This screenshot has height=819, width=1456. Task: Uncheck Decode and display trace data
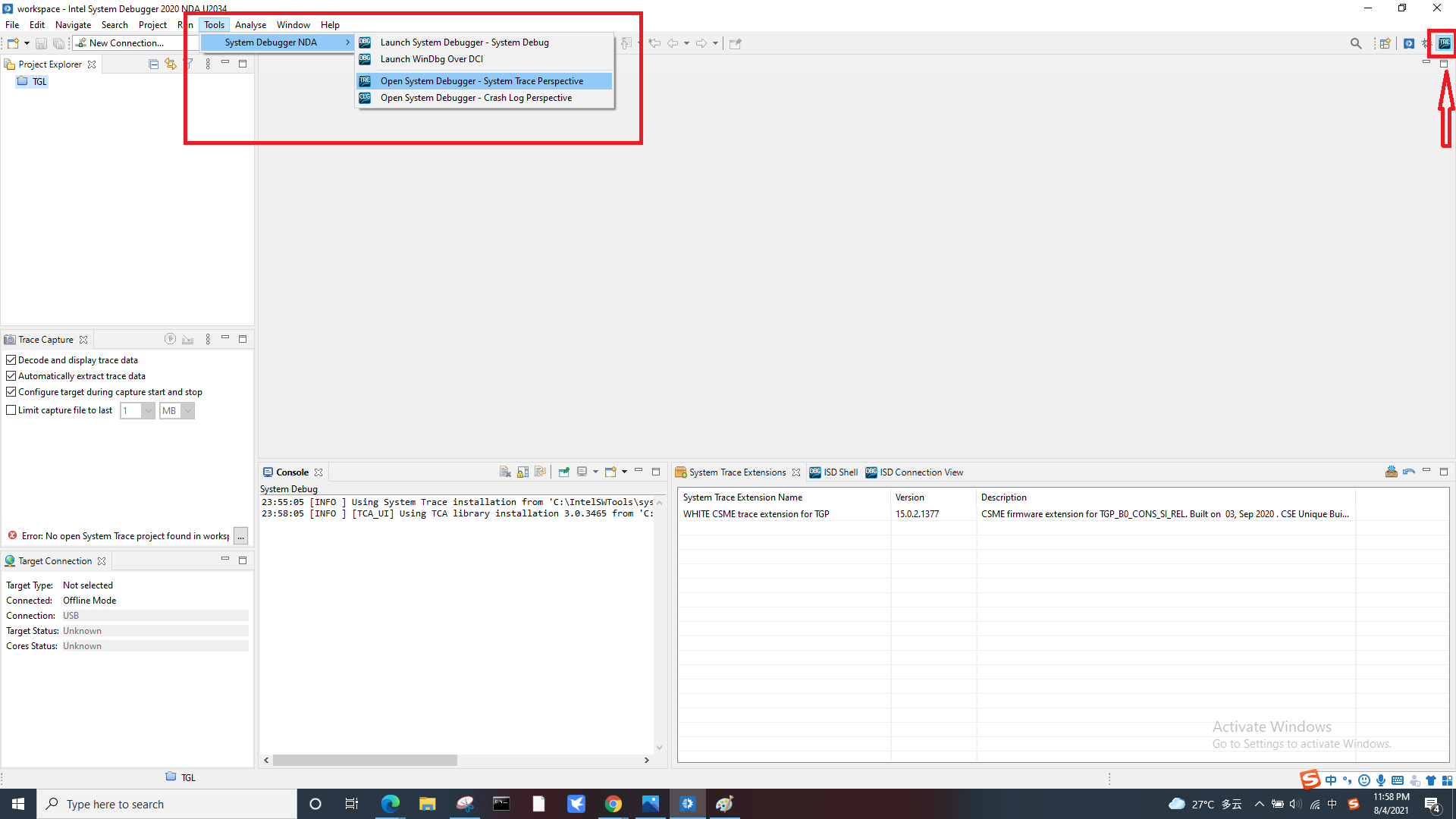[11, 360]
